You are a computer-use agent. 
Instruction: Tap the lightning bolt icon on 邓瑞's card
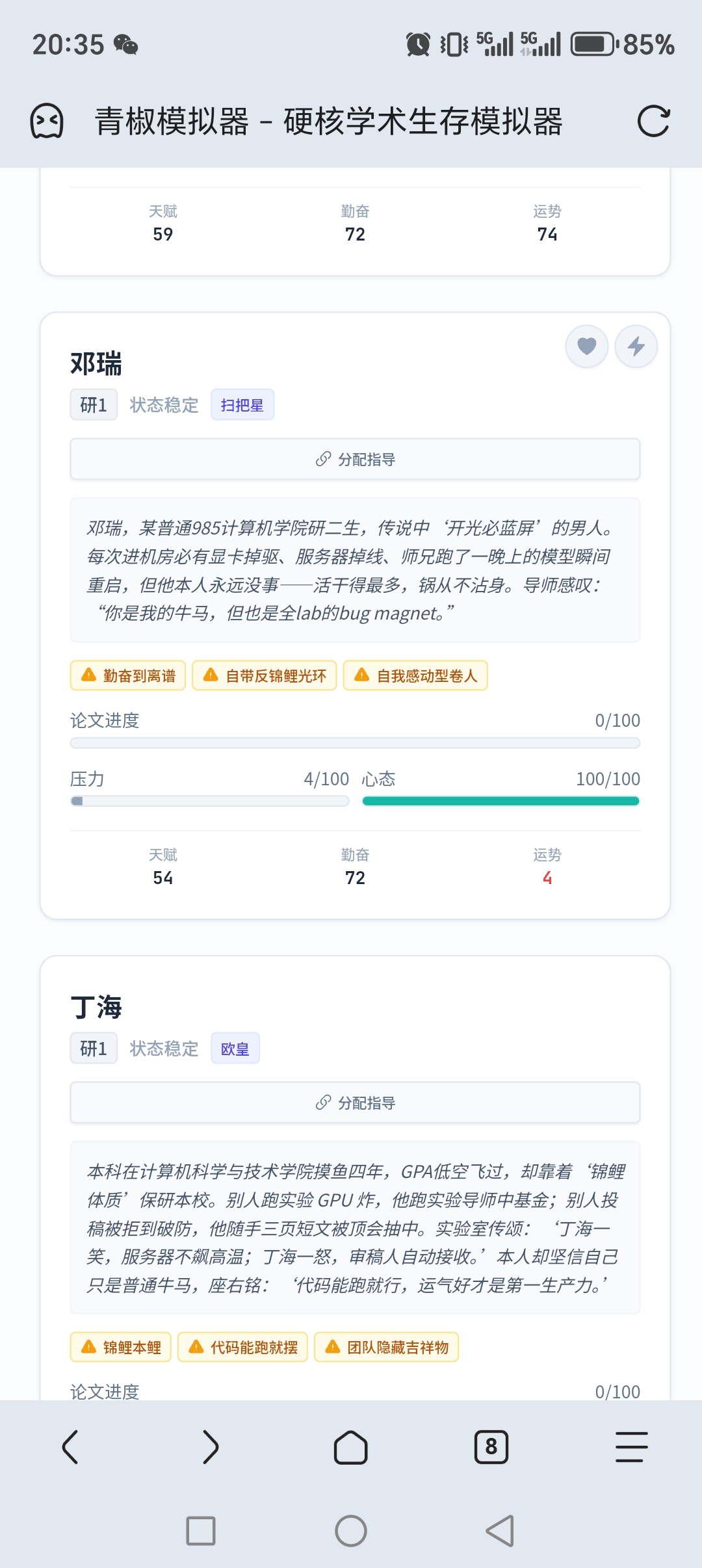[636, 346]
